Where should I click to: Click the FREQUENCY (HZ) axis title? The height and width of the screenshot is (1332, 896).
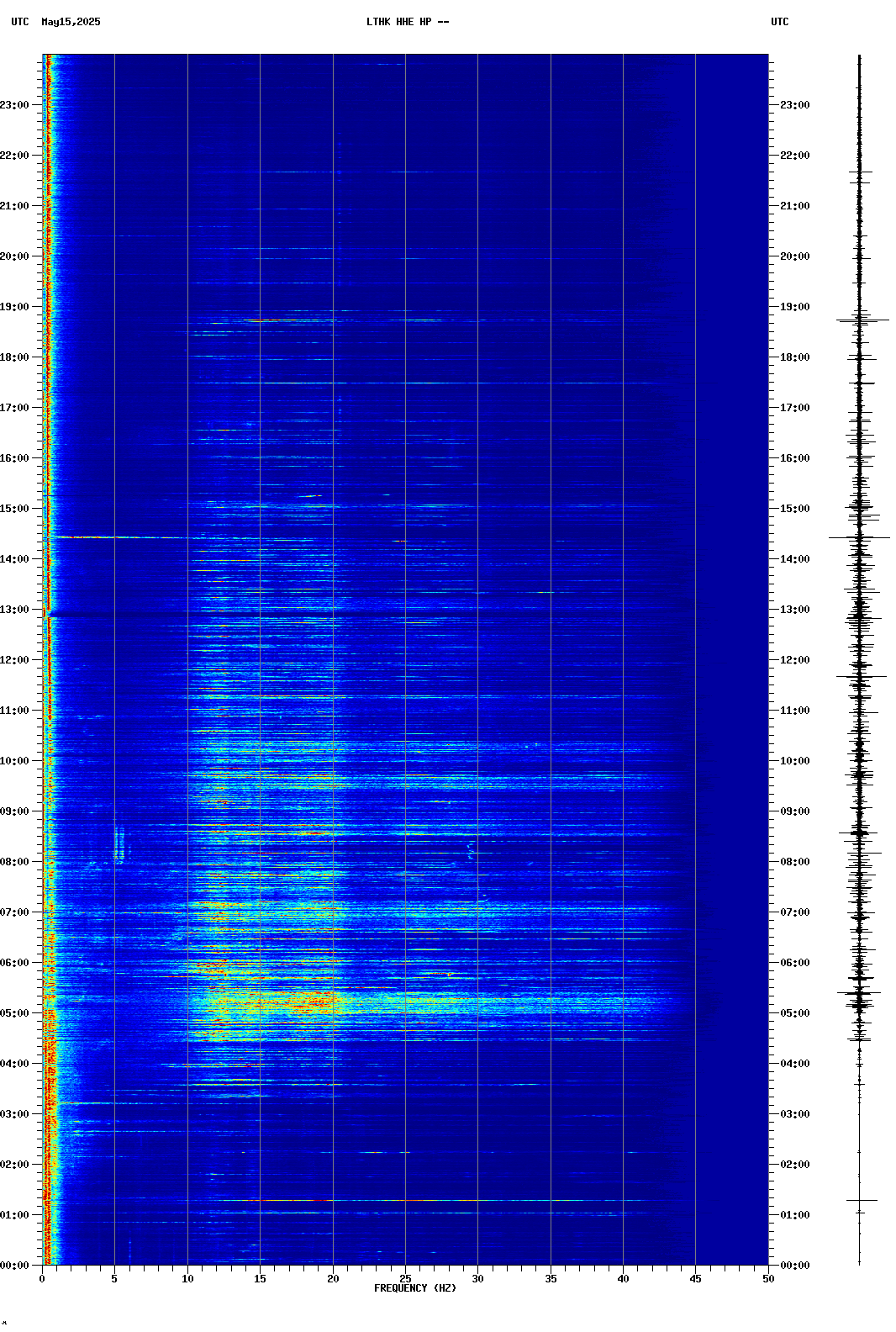[x=415, y=1288]
